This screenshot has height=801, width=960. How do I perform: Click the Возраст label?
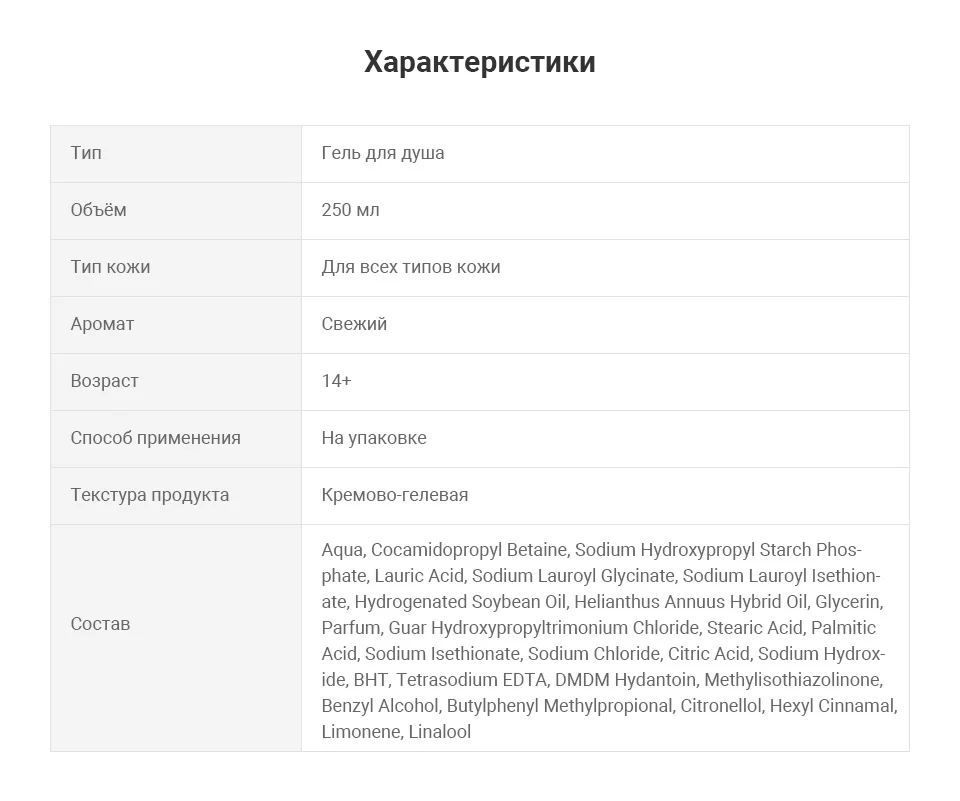[104, 381]
